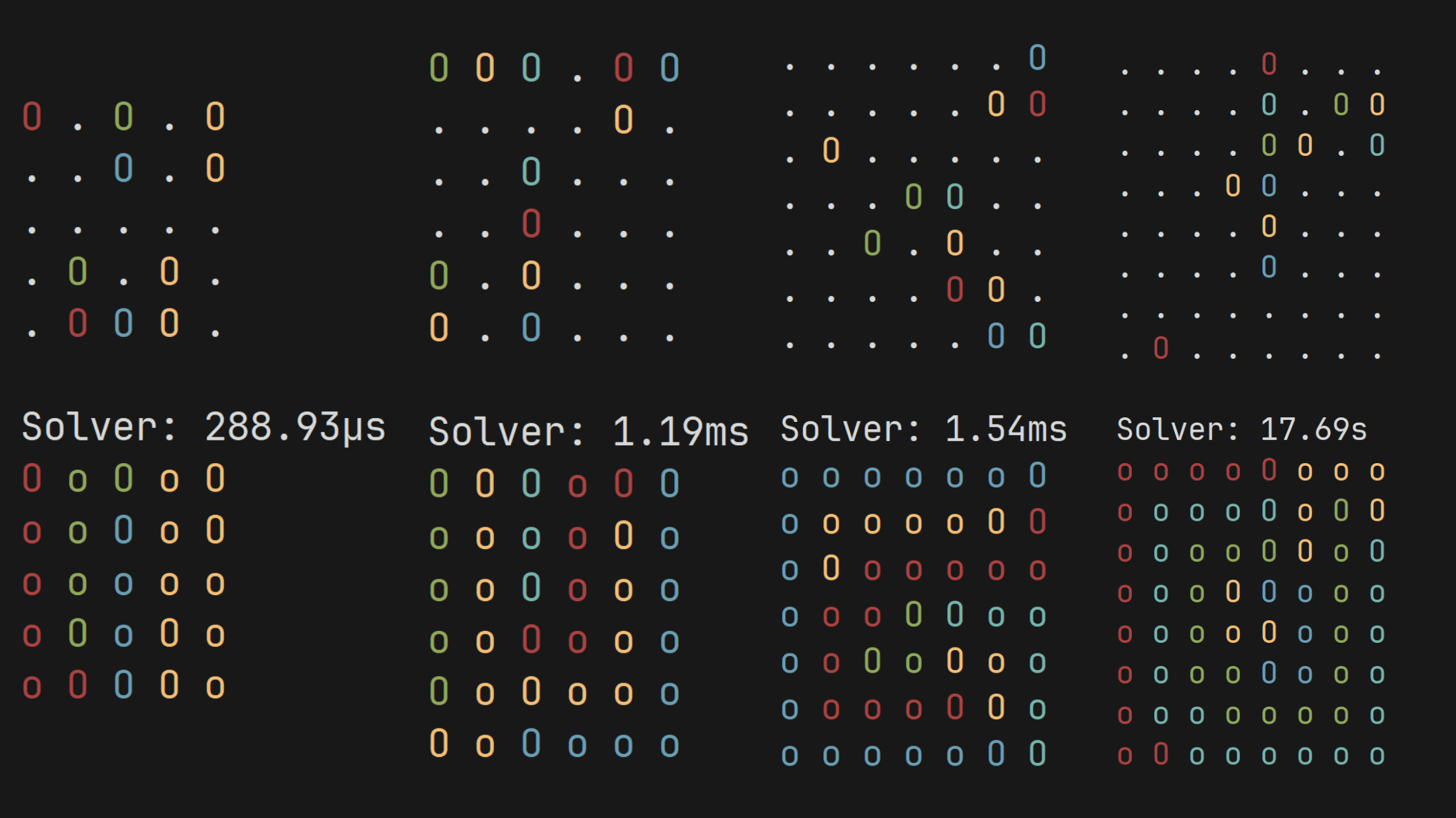Screen dimensions: 1456x818
Task: Click blue 0 in bottom row of unsolved 6-column grid
Action: click(x=531, y=327)
